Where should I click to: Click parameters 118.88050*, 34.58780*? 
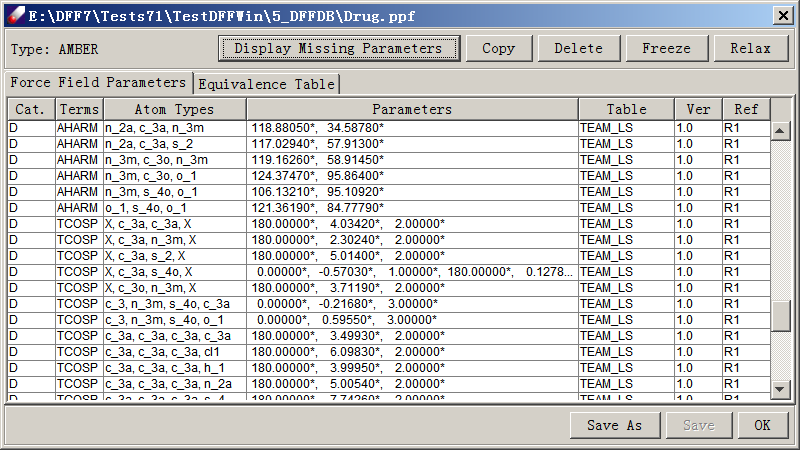coord(412,128)
